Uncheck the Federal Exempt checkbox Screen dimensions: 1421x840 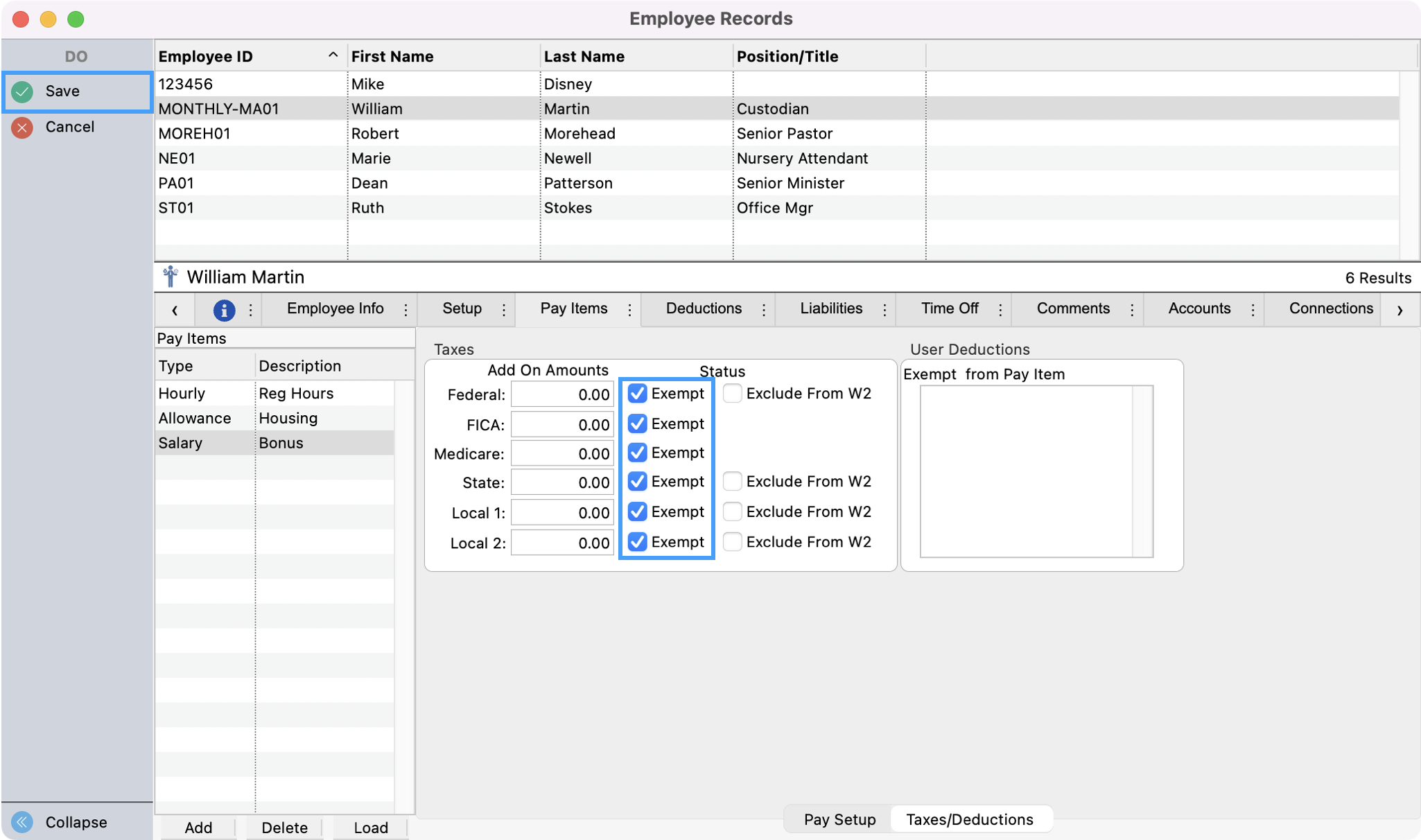click(637, 394)
